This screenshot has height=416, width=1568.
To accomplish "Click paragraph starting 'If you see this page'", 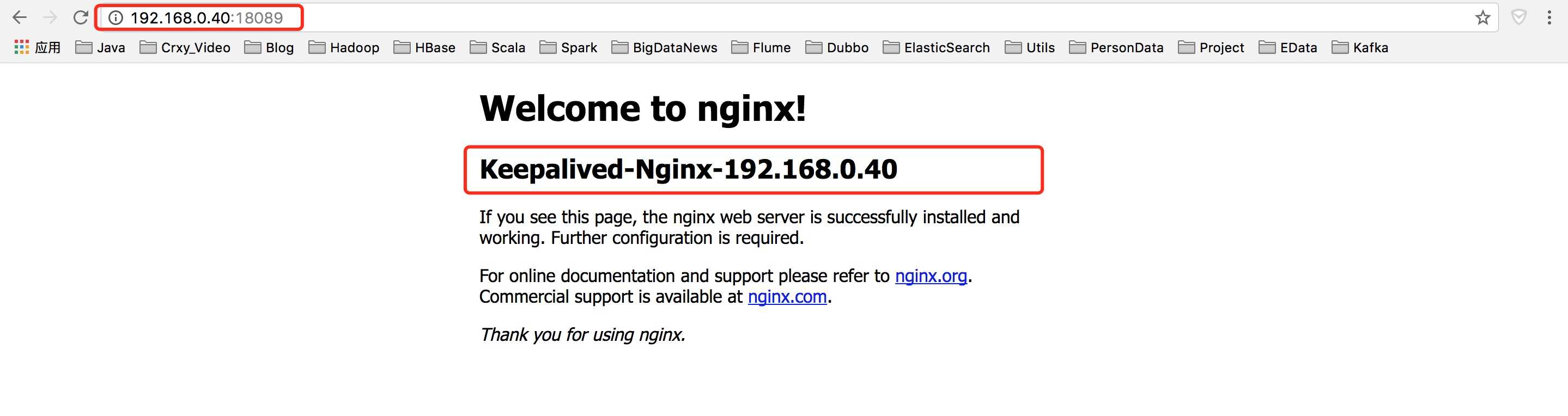I will point(749,228).
